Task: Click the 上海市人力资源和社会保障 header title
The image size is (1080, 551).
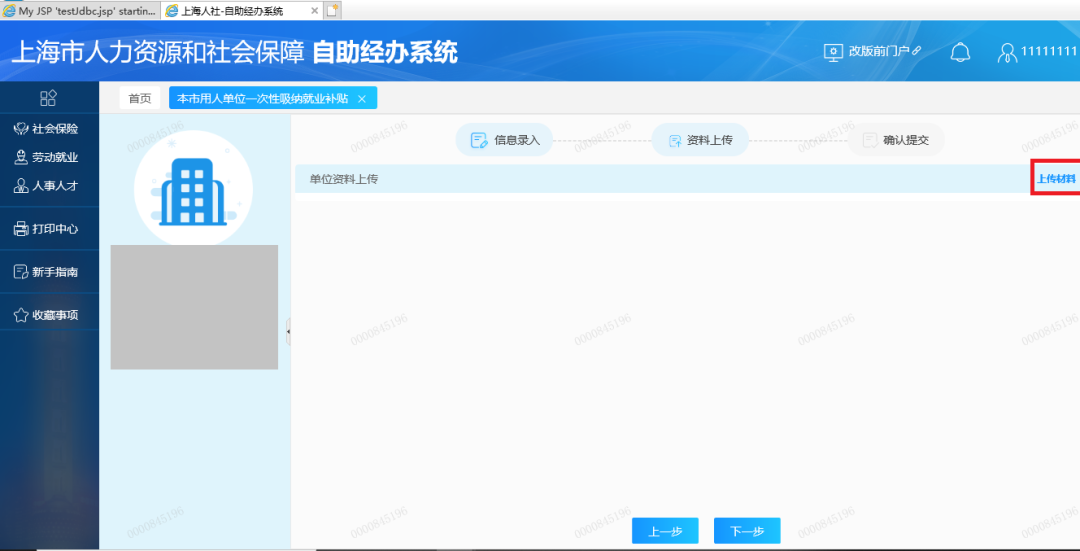Action: 158,52
